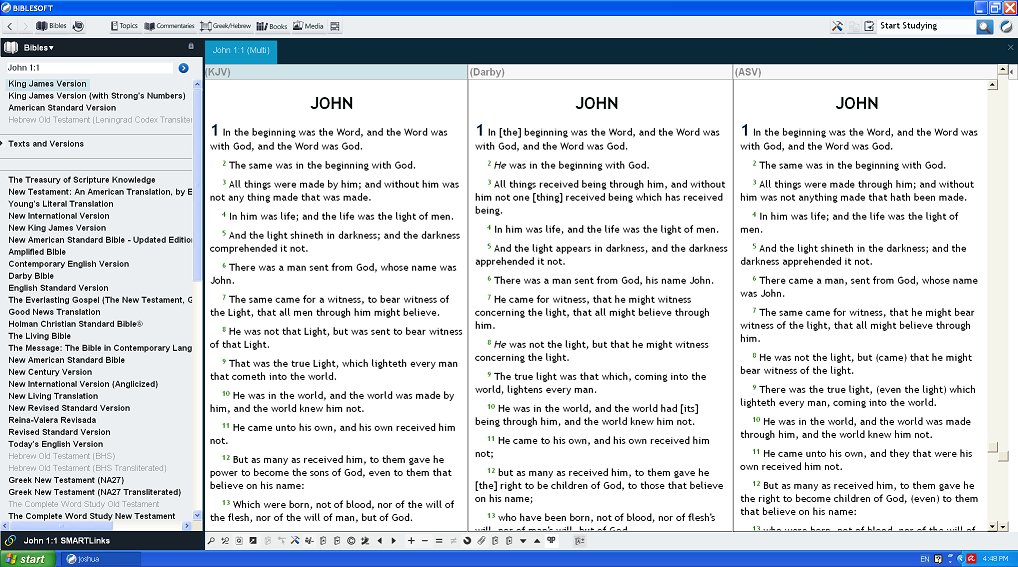Click the left list scrollbar up arrow
This screenshot has width=1018, height=567.
click(x=197, y=84)
